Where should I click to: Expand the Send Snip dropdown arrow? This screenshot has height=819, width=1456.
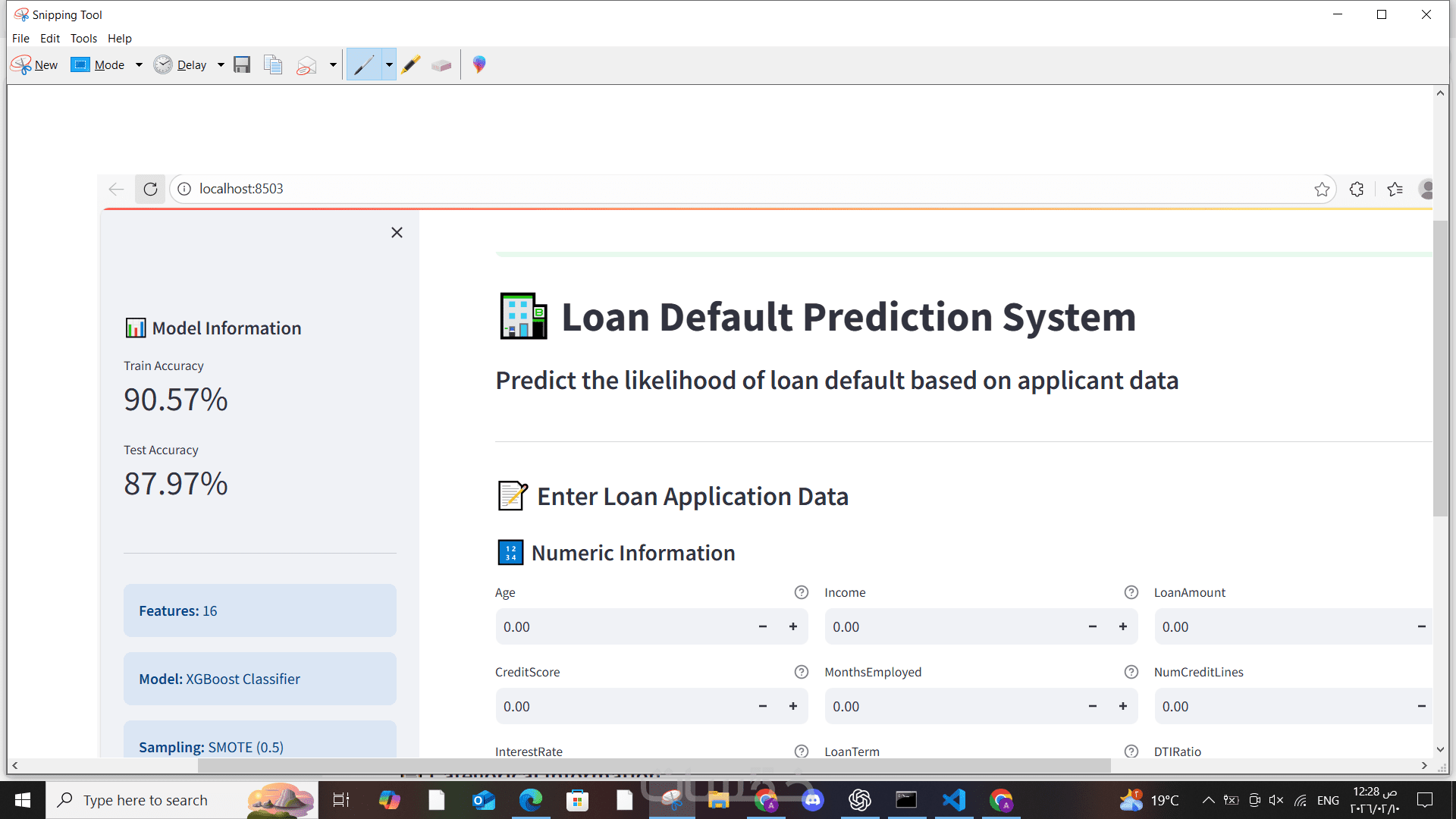(333, 64)
